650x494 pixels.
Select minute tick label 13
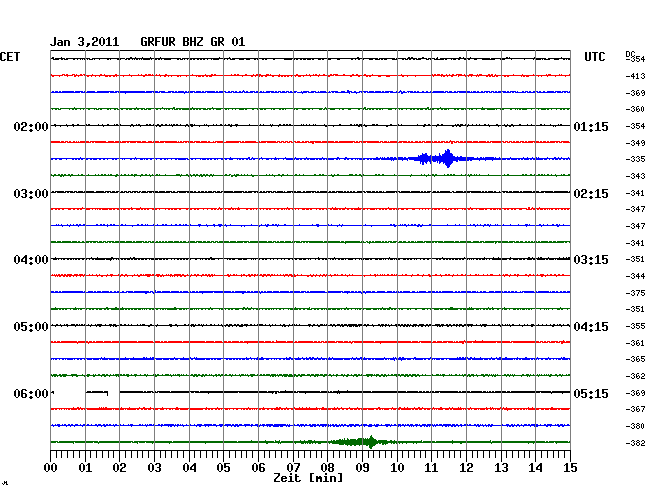pos(501,468)
